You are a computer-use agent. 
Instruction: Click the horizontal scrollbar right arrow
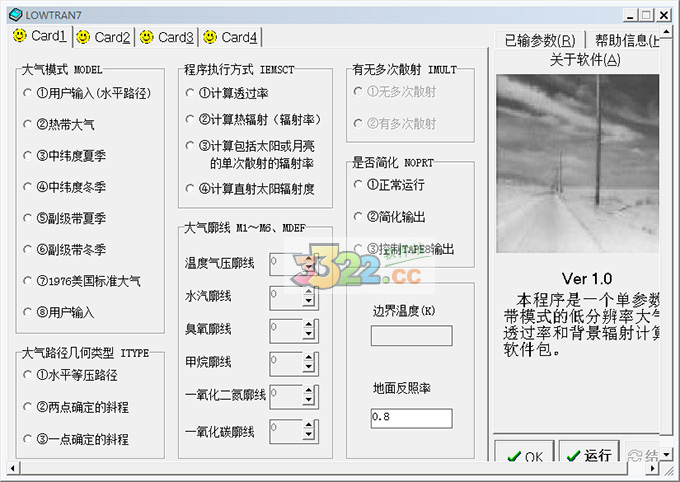tap(652, 468)
